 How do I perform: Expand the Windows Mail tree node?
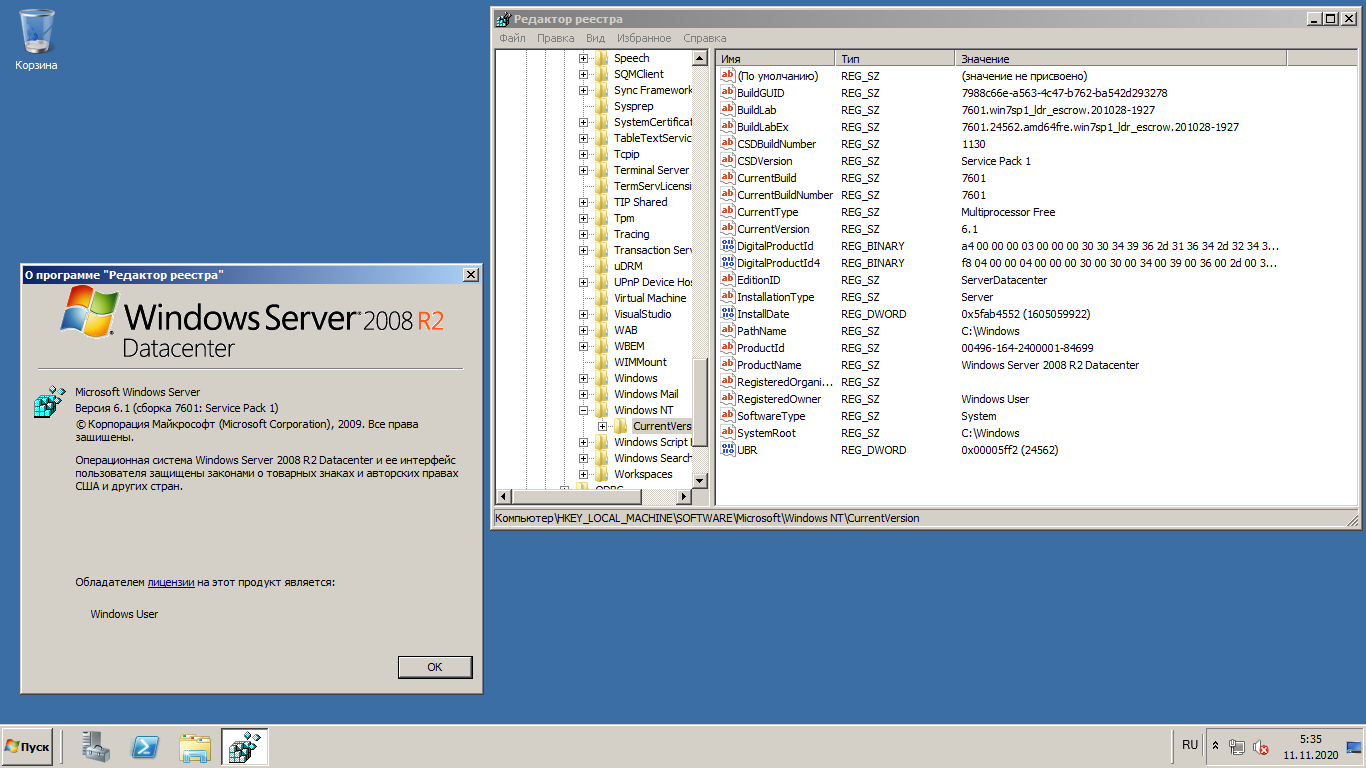583,394
